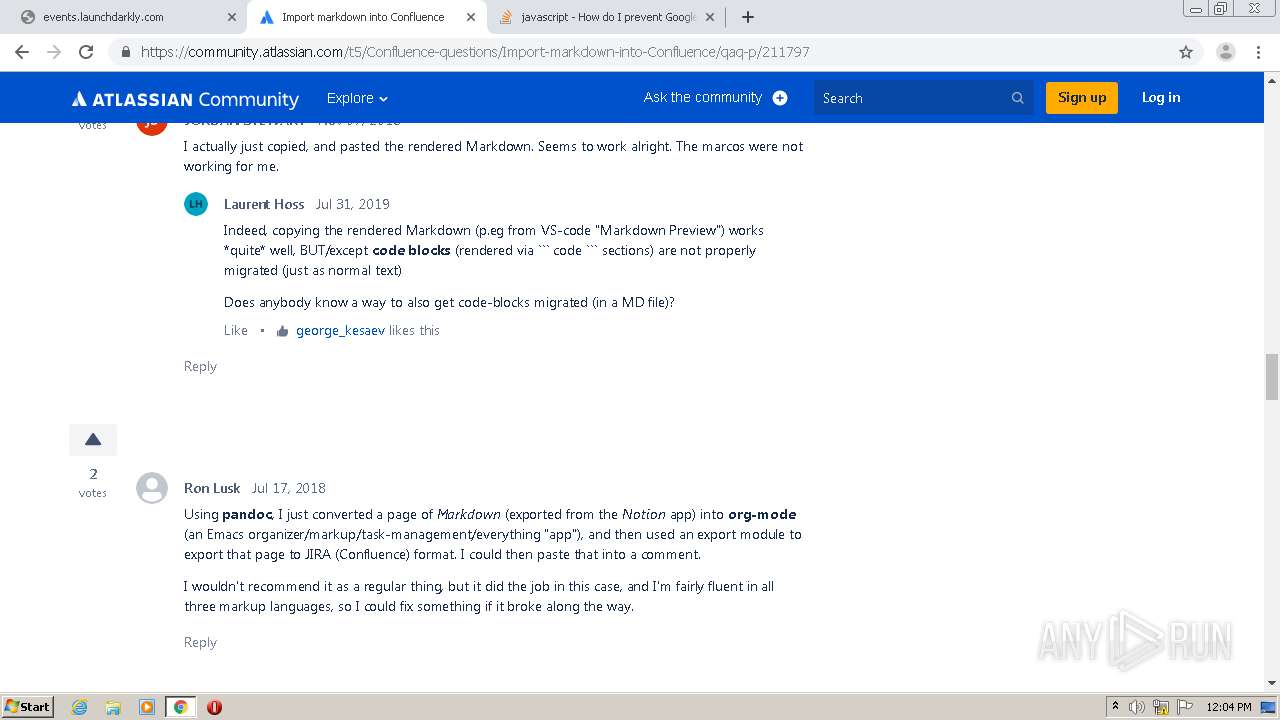The image size is (1280, 720).
Task: Bookmark this page with star icon
Action: point(1186,52)
